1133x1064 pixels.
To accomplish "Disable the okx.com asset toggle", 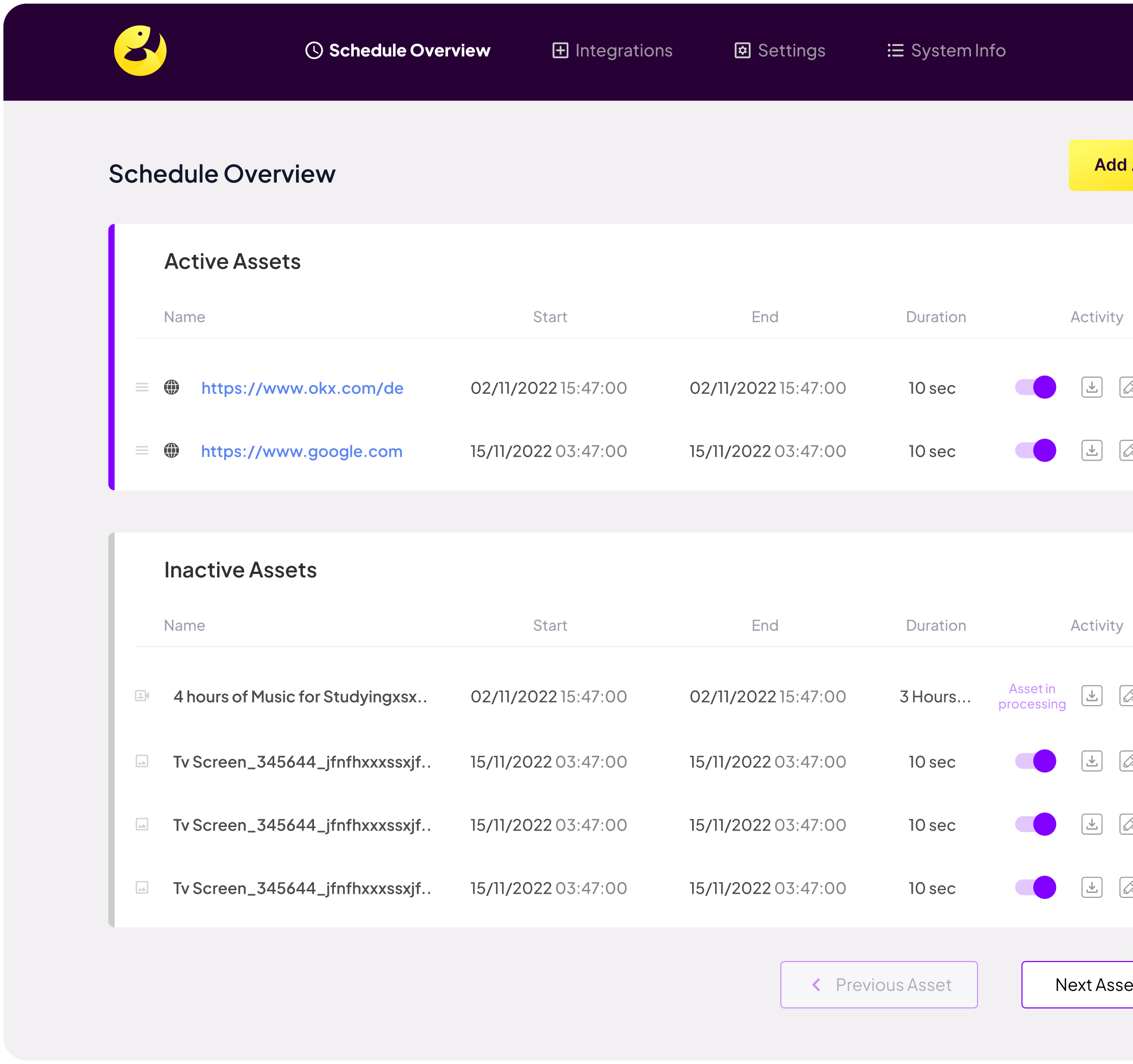I will pos(1035,387).
